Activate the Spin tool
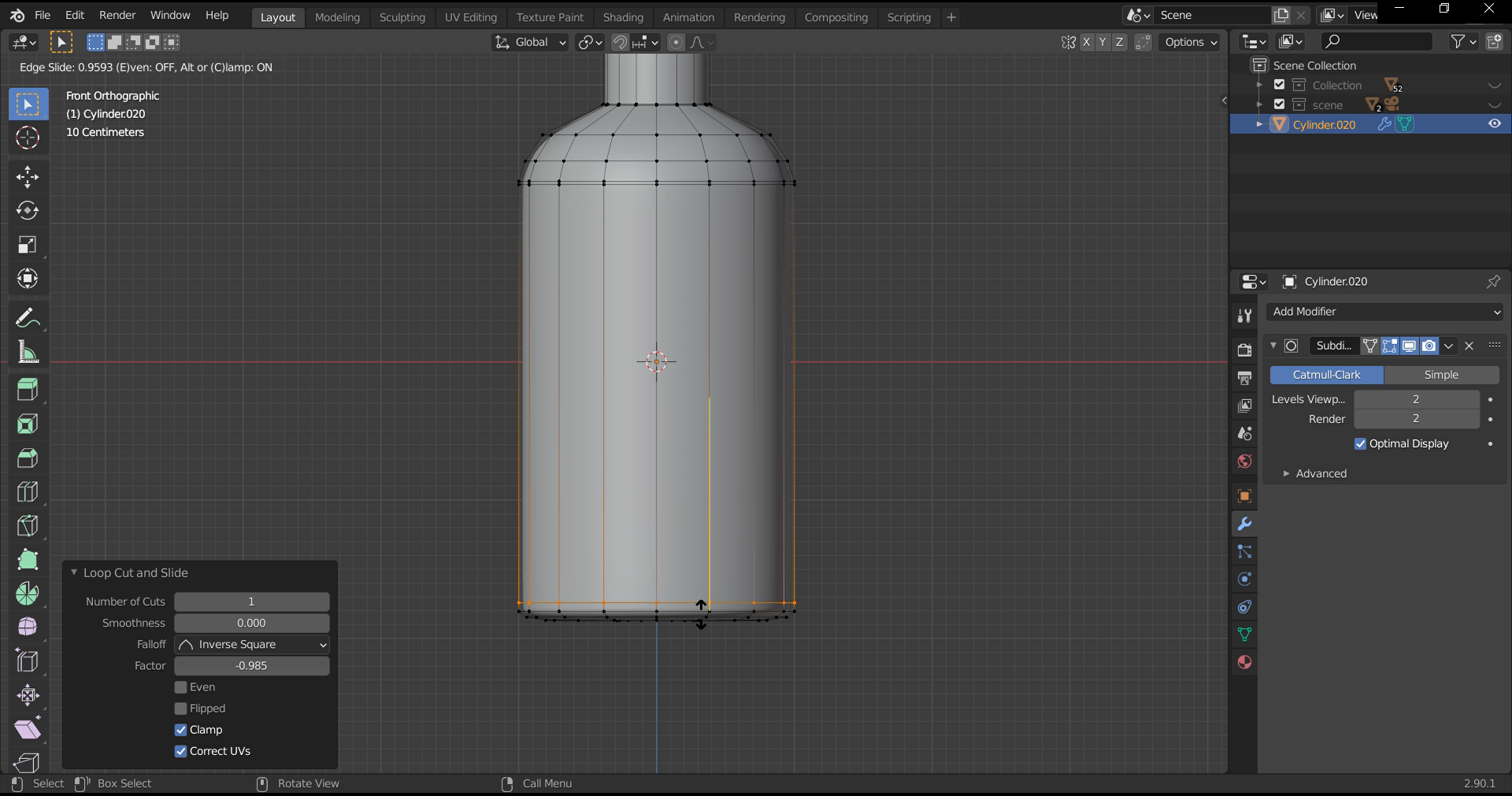This screenshot has width=1512, height=796. pyautogui.click(x=28, y=594)
